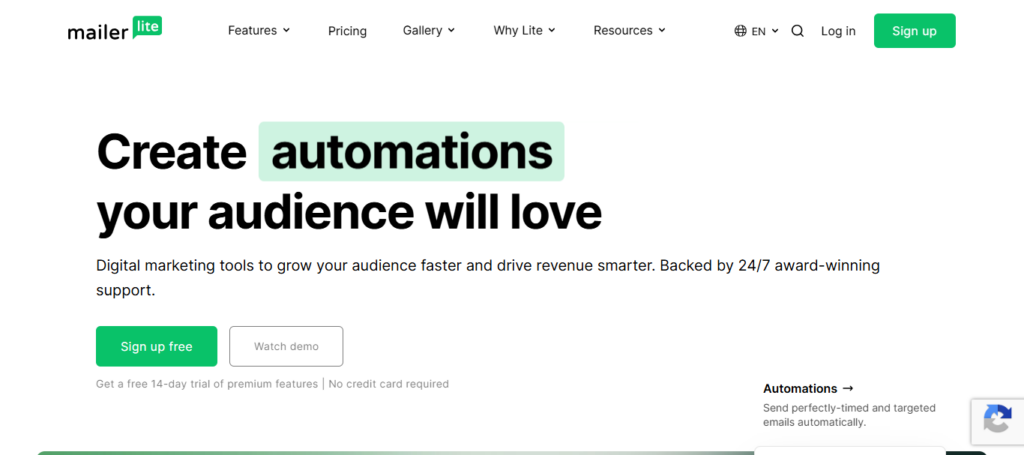This screenshot has width=1024, height=455.
Task: Open the Why Lite dropdown
Action: pos(524,31)
